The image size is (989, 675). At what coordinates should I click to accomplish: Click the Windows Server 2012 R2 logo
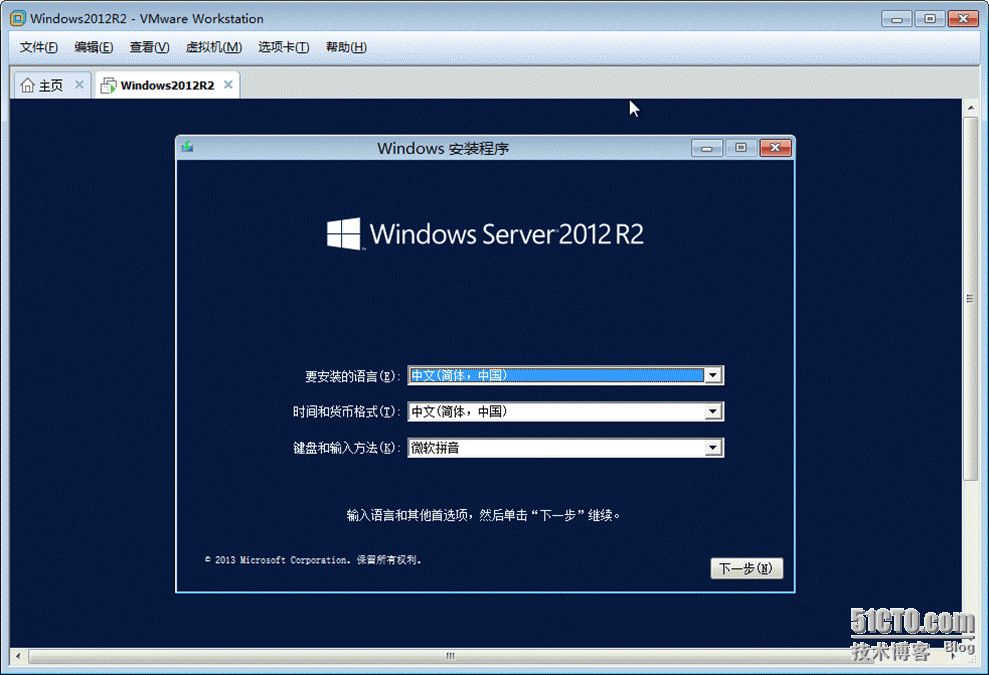point(485,234)
